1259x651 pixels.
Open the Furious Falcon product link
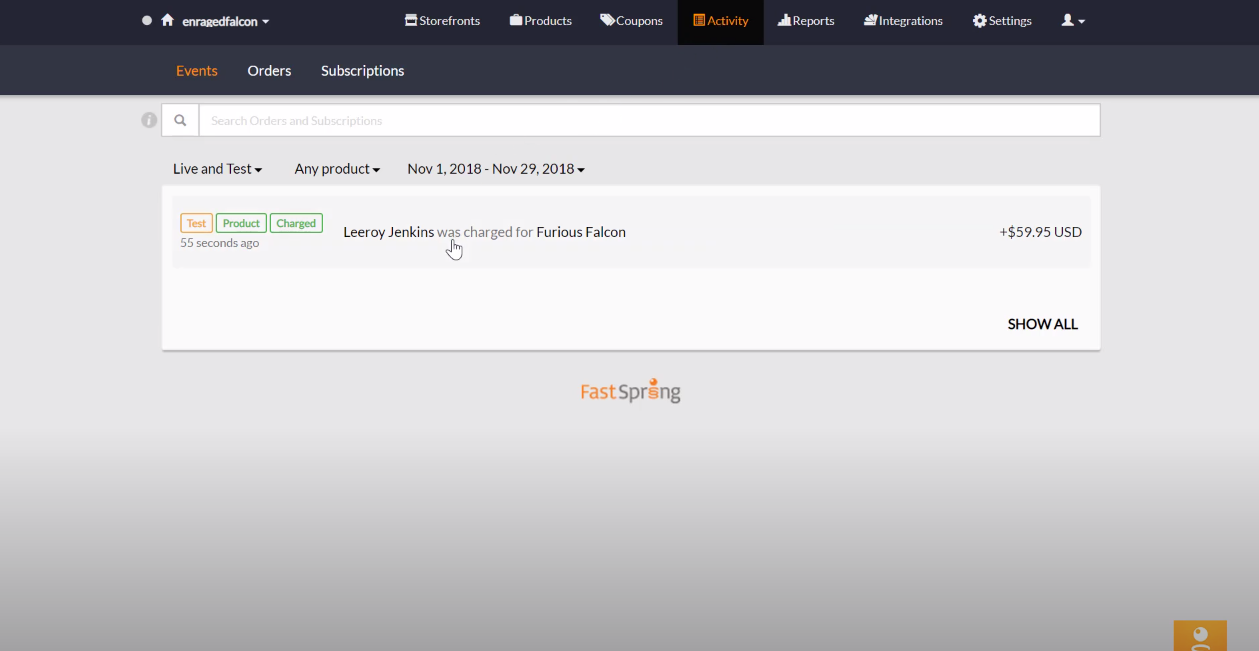pyautogui.click(x=581, y=232)
